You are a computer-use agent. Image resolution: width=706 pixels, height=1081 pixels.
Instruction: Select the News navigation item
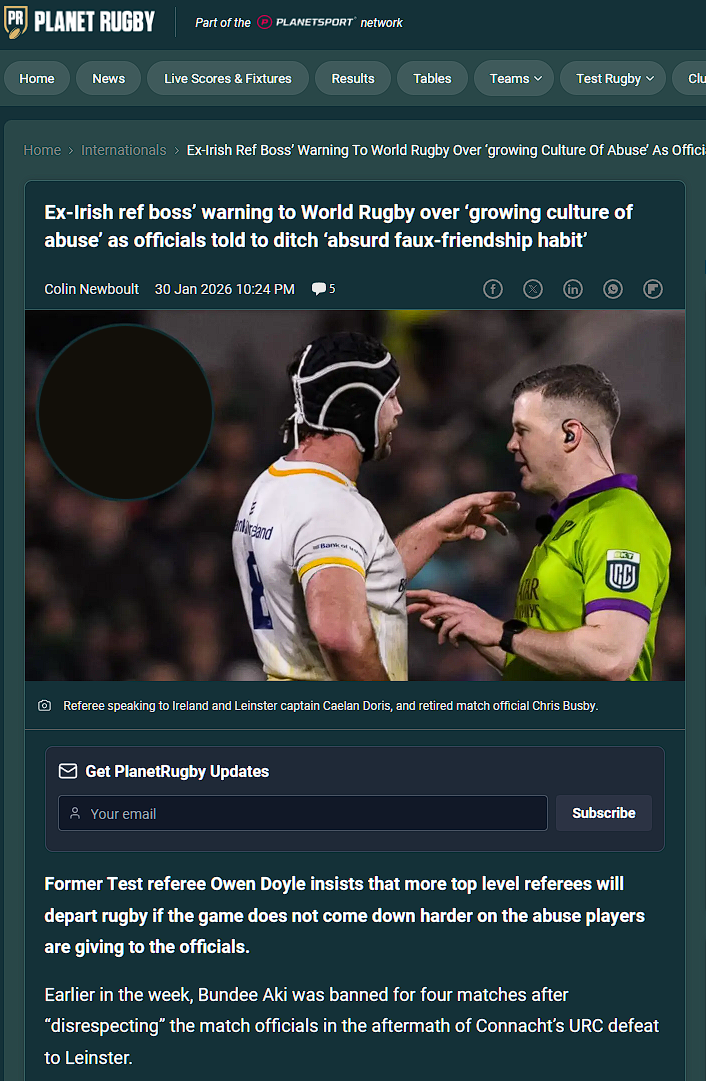click(x=108, y=79)
